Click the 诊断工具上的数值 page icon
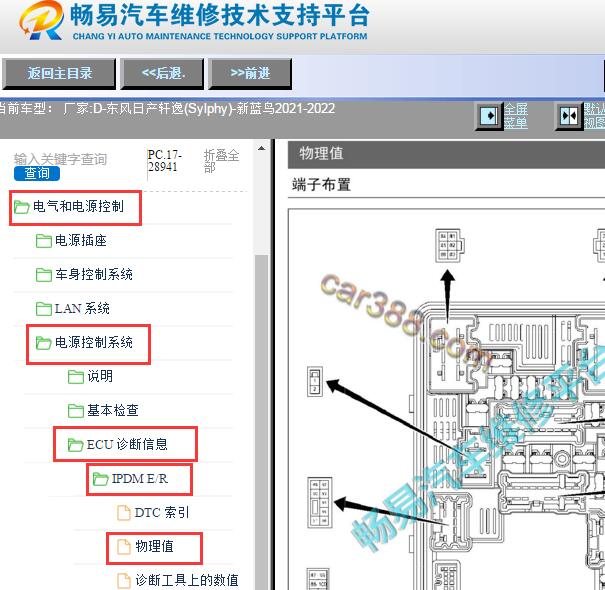This screenshot has width=605, height=590. [123, 581]
